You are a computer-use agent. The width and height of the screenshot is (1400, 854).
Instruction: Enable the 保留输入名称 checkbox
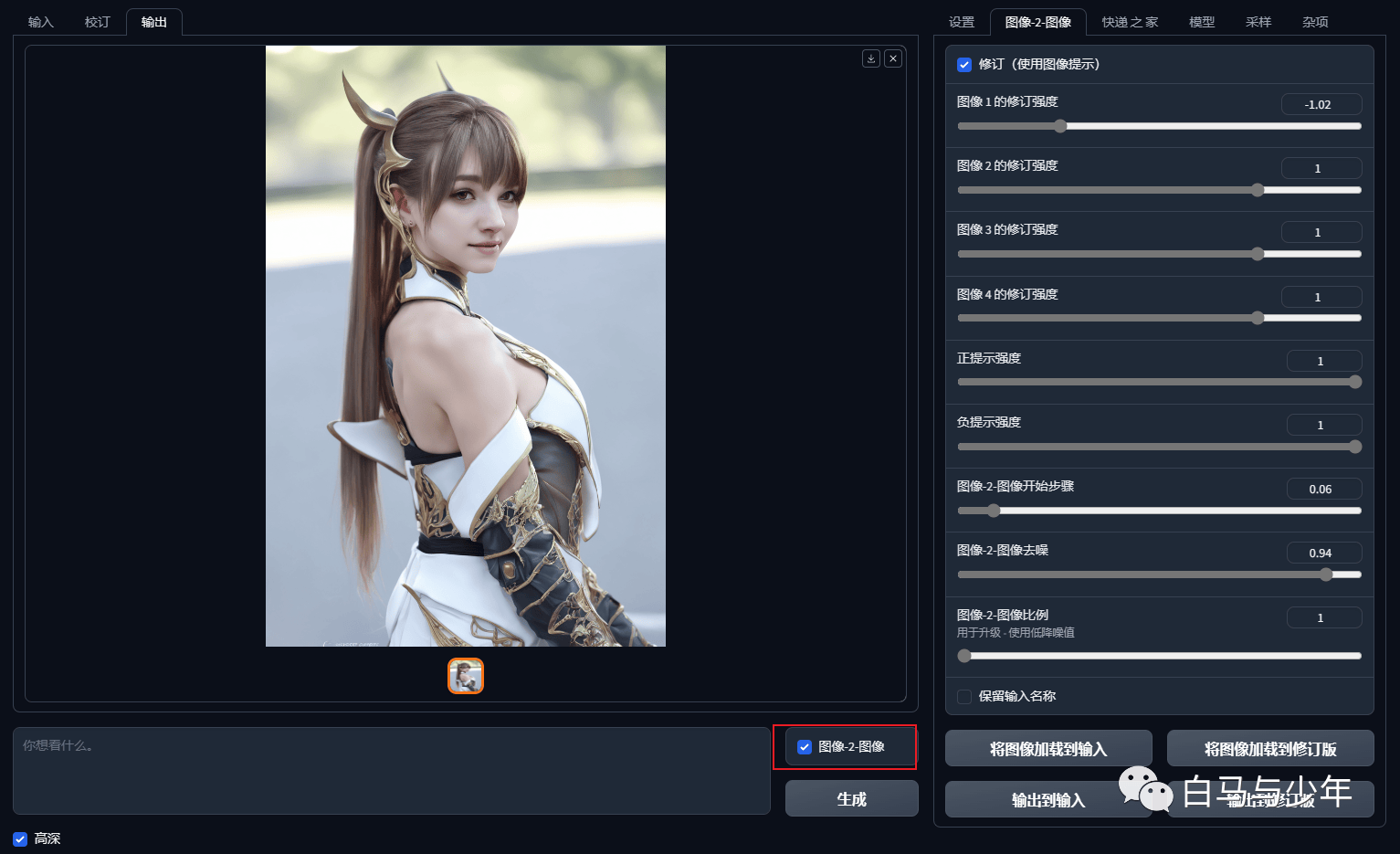click(x=964, y=697)
